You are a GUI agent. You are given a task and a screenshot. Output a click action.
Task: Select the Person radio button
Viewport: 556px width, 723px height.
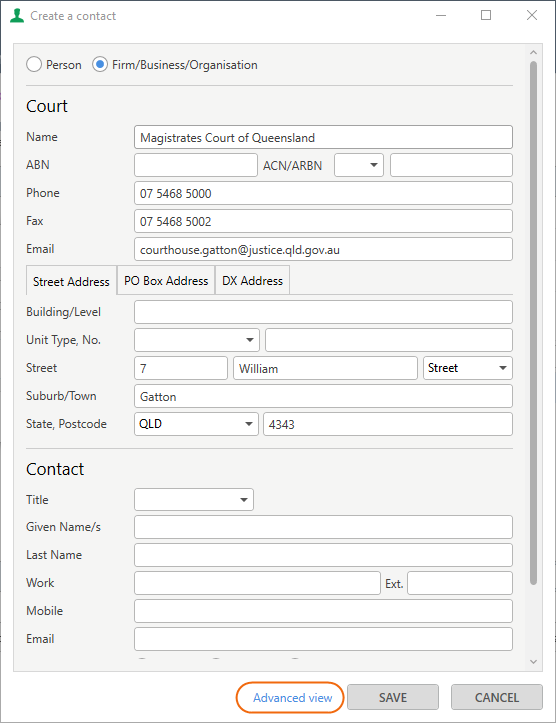click(34, 65)
